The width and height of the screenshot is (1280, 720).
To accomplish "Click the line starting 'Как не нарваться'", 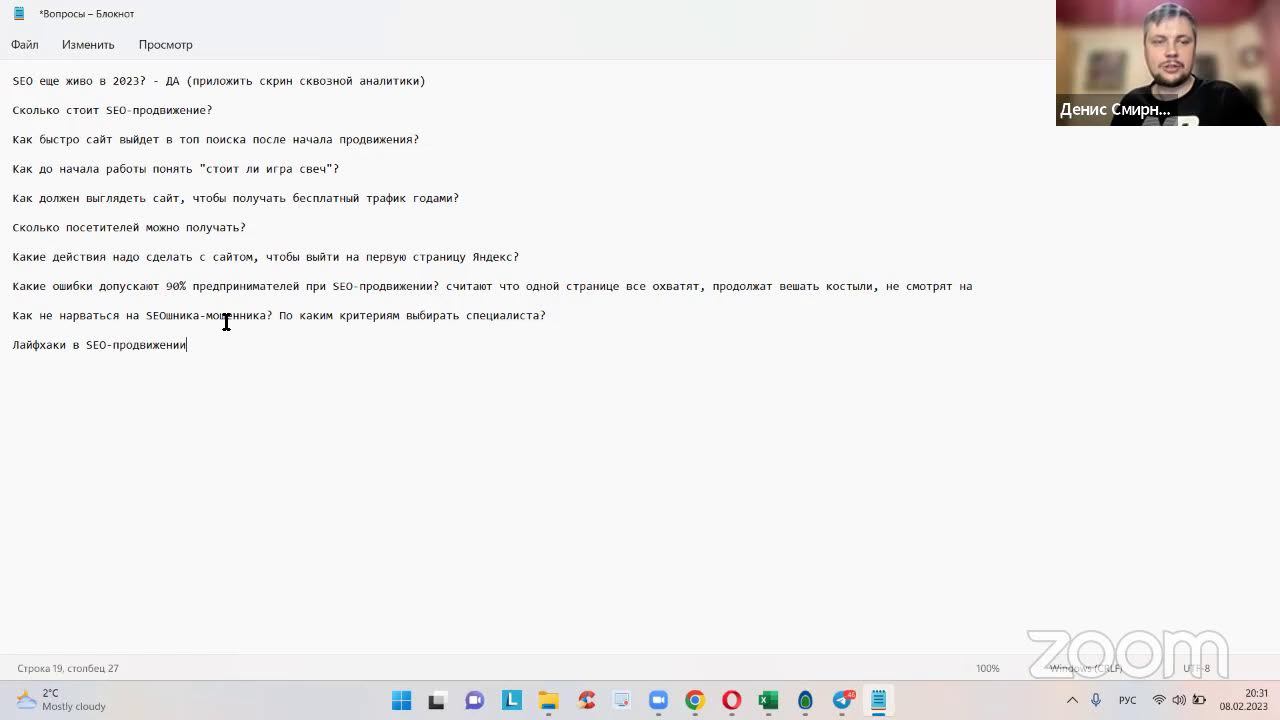I will click(x=279, y=315).
